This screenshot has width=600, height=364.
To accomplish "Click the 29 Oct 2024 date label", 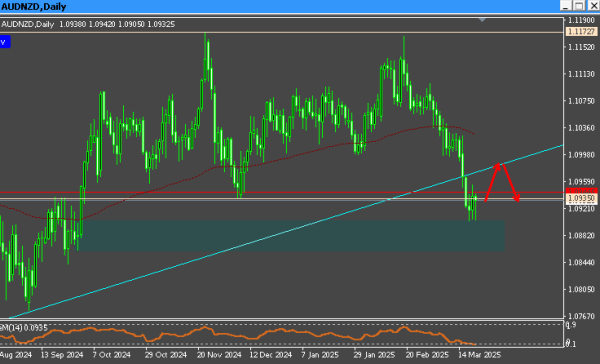I will (166, 355).
